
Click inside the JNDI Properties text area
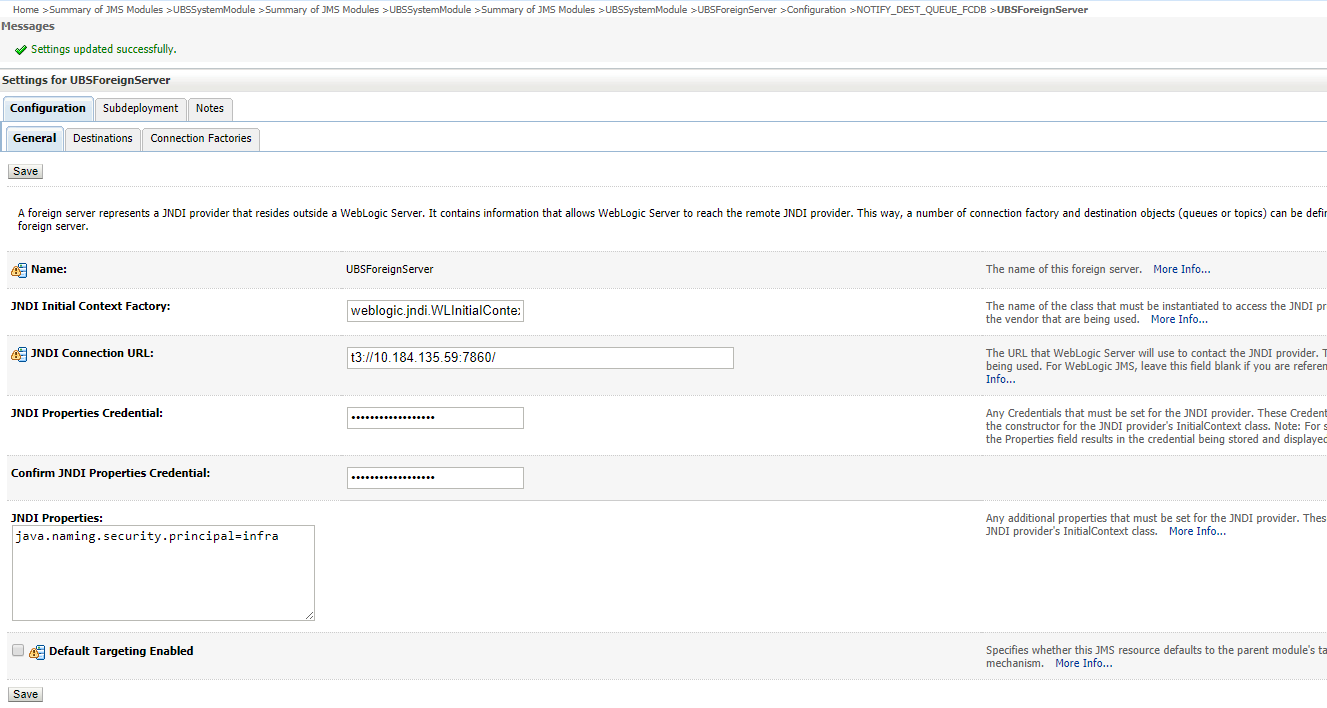tap(163, 573)
